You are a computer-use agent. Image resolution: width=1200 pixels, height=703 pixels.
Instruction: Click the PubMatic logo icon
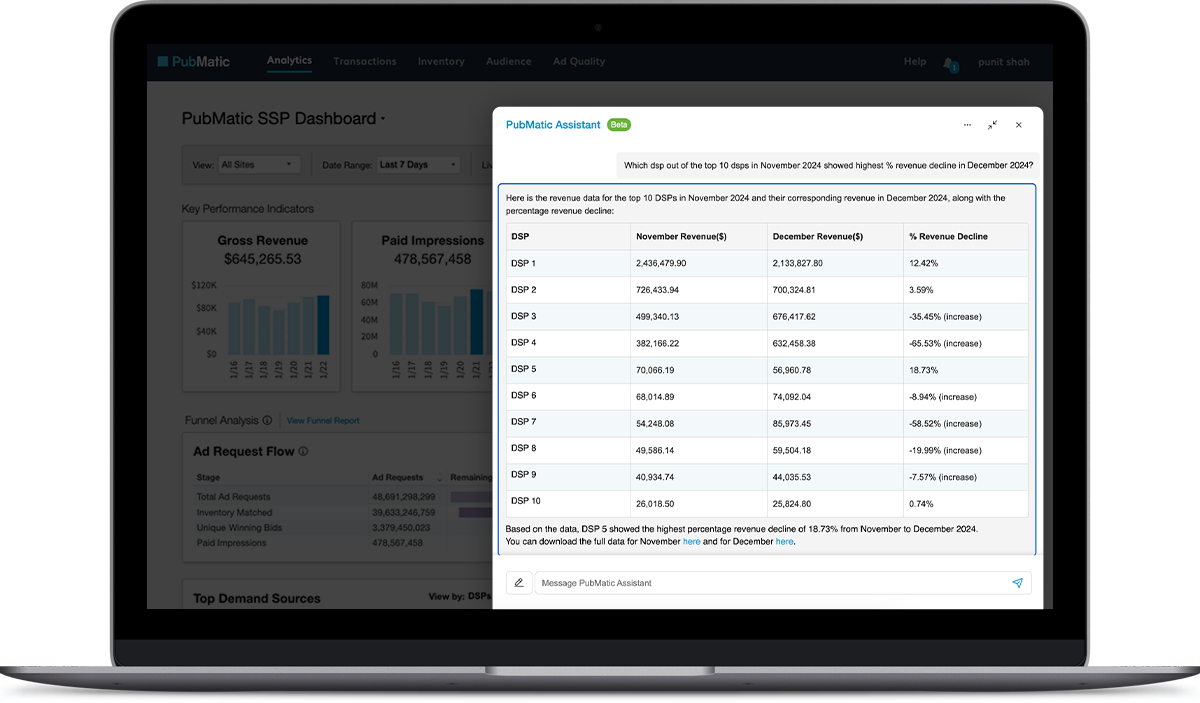[x=163, y=62]
